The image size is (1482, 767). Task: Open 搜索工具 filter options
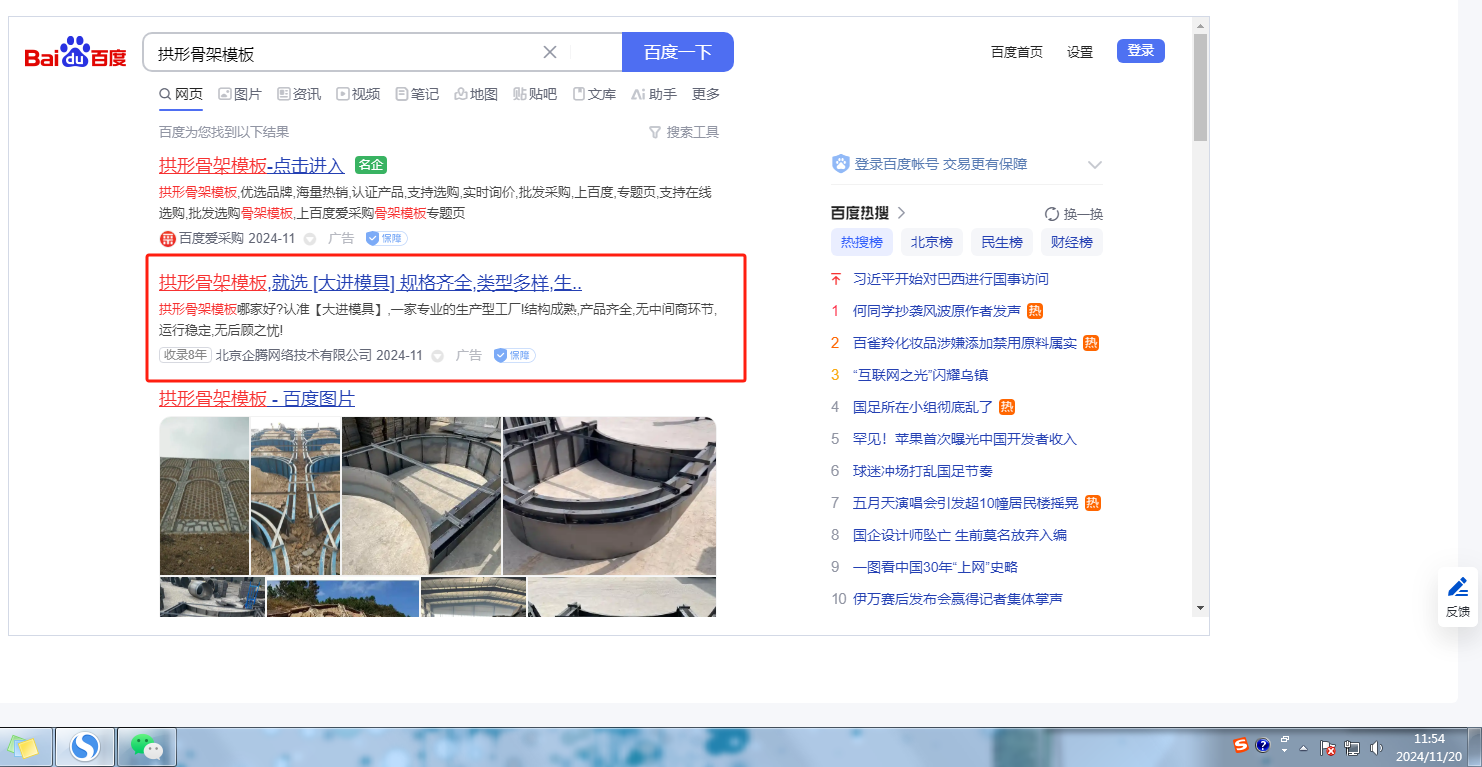point(684,132)
